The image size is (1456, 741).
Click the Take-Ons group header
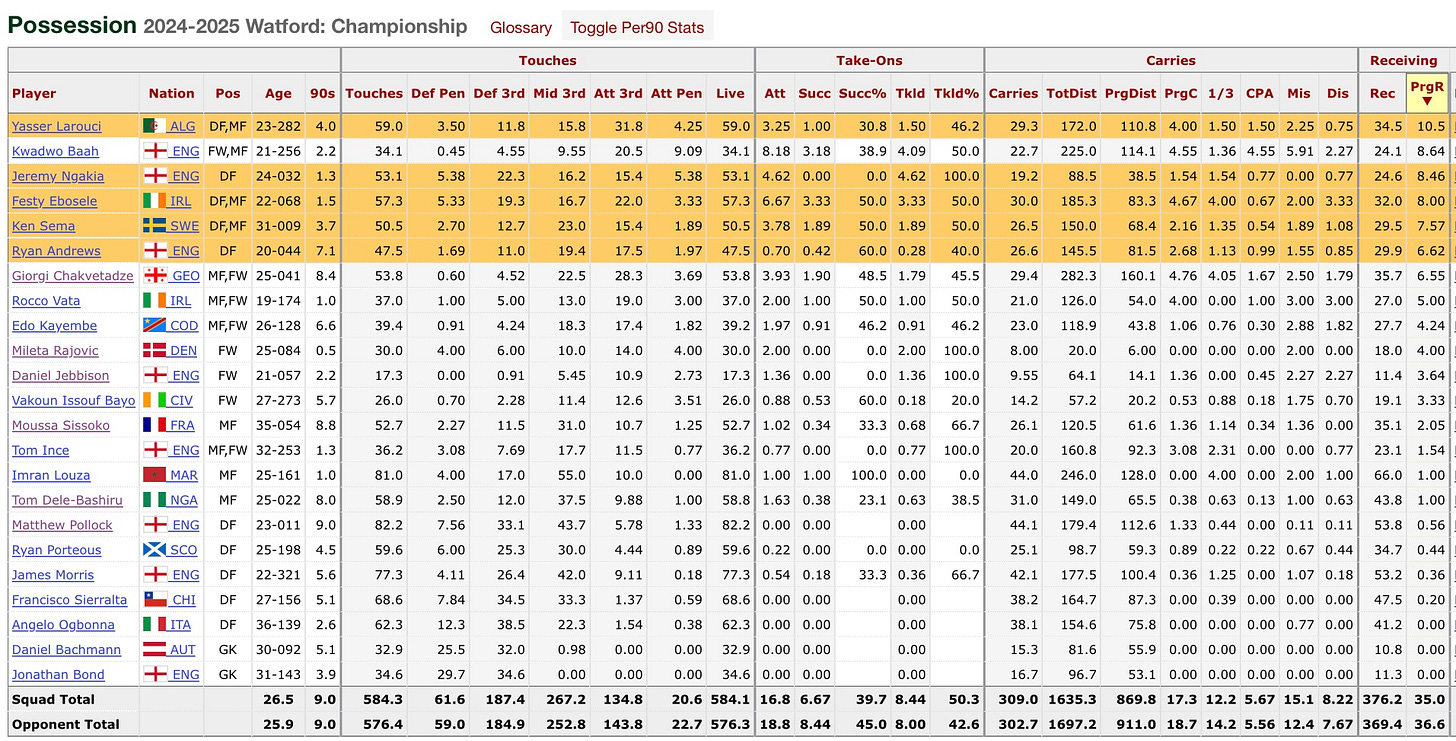(869, 60)
